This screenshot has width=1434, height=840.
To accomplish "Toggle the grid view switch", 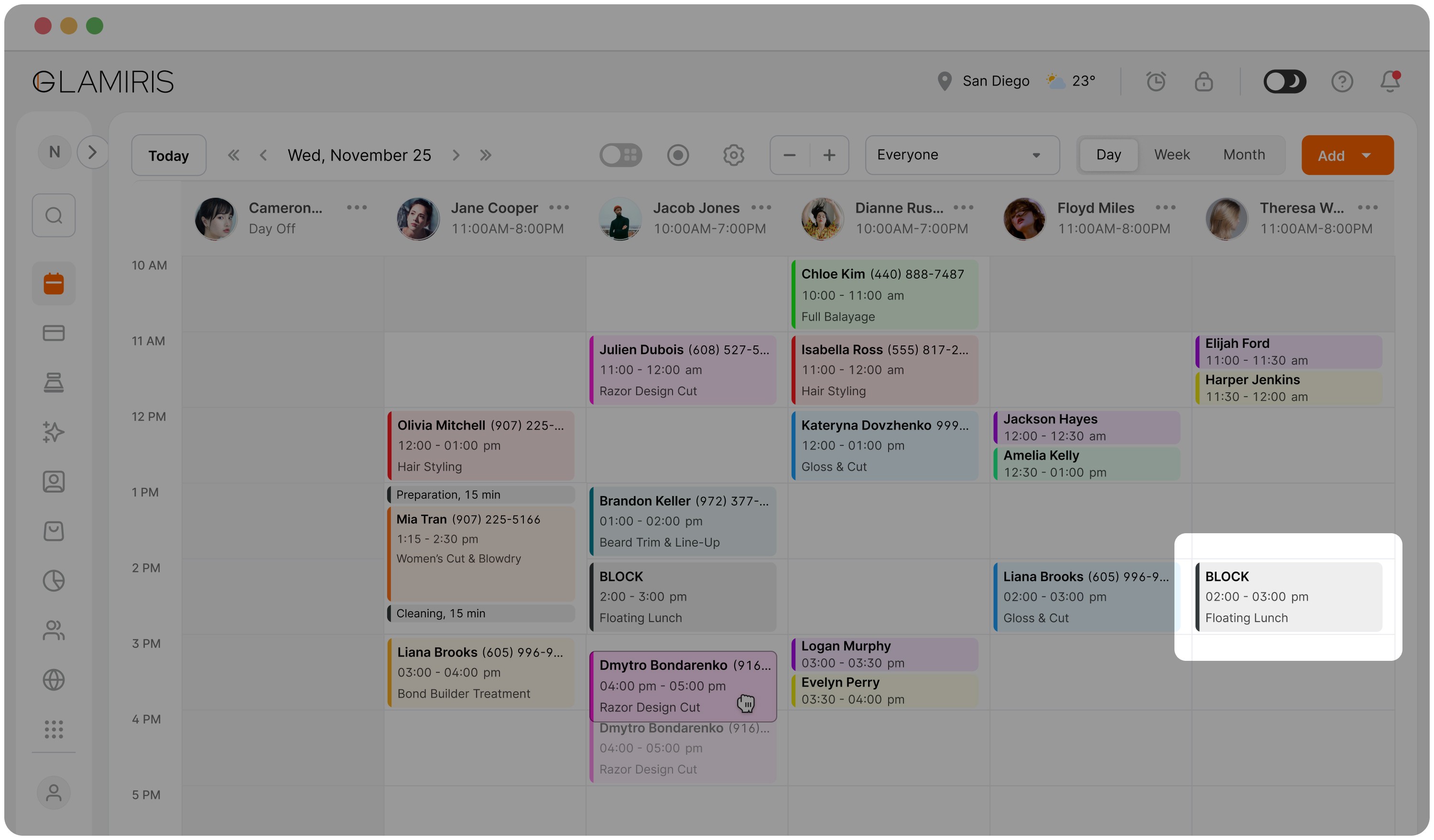I will pyautogui.click(x=620, y=155).
